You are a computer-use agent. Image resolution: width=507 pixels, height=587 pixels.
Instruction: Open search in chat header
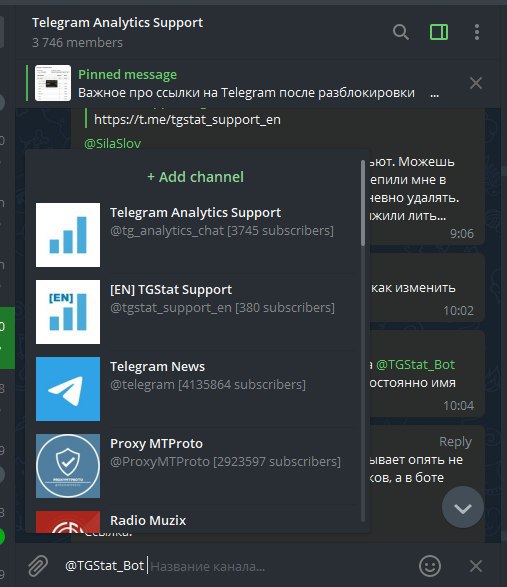401,32
